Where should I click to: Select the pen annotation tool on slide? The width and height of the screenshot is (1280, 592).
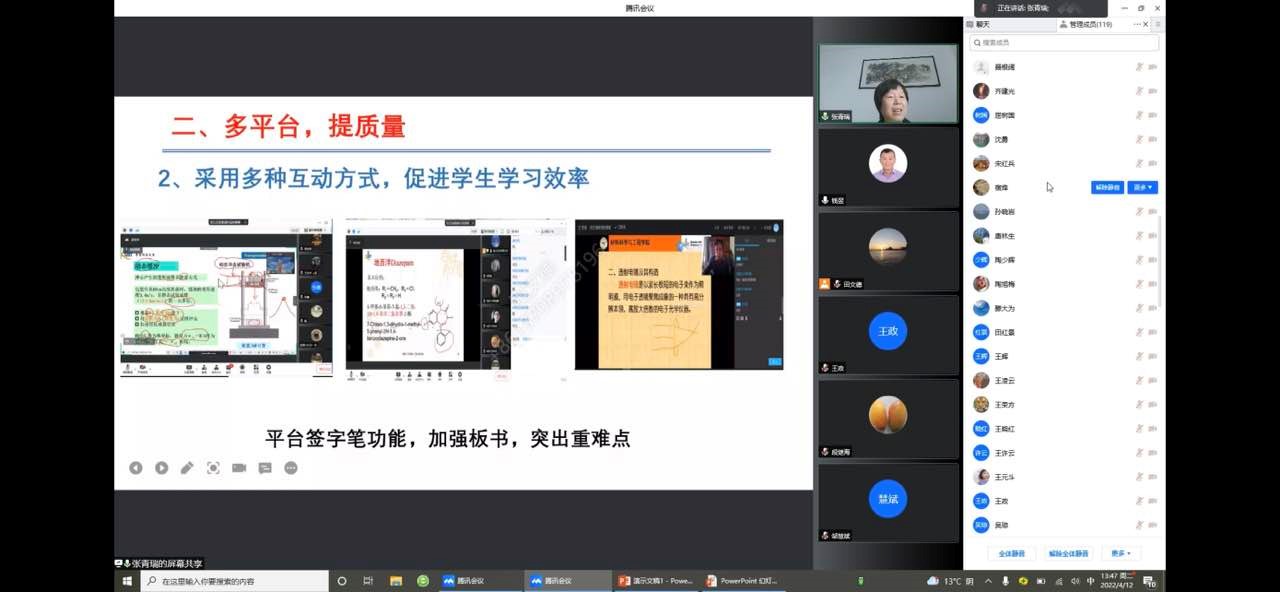point(187,468)
